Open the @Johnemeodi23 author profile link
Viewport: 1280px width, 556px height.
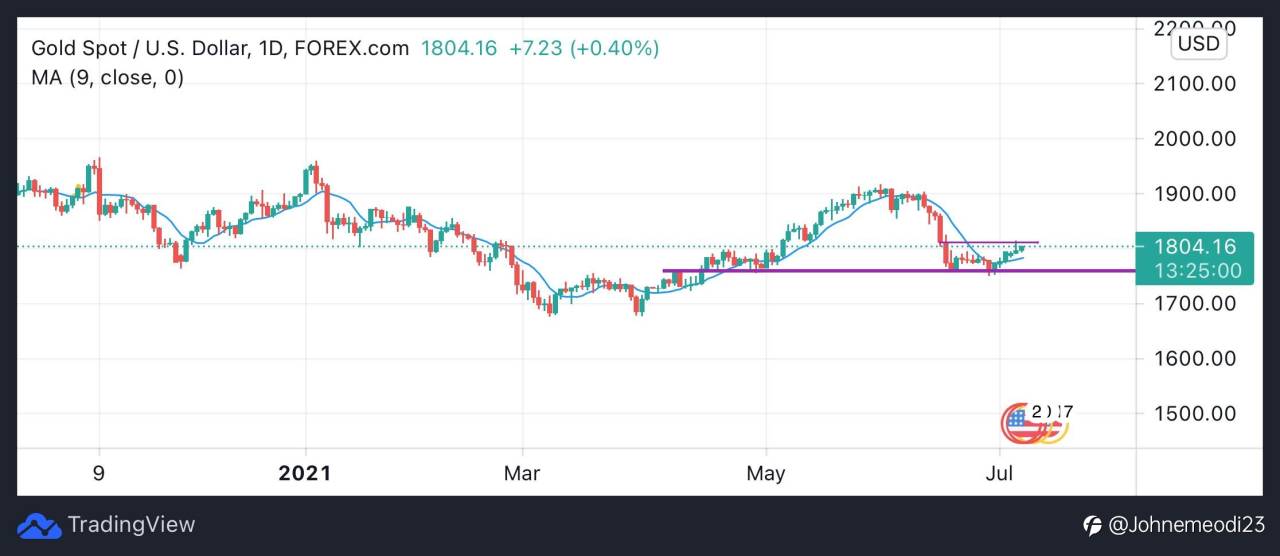(1186, 525)
